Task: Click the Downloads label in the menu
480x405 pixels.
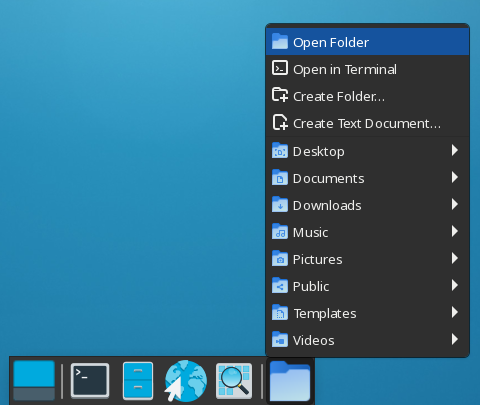Action: [327, 205]
